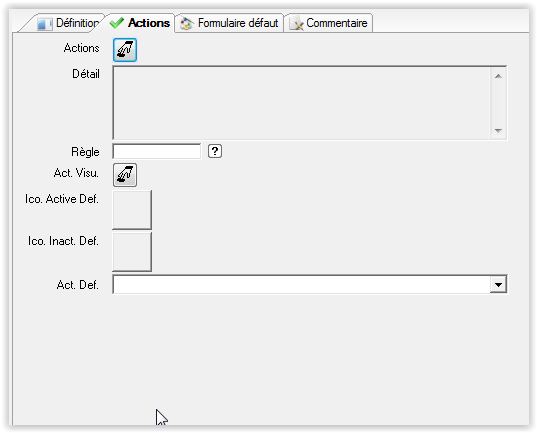Click the Commentaire tab note icon
This screenshot has width=537, height=433.
pos(296,24)
